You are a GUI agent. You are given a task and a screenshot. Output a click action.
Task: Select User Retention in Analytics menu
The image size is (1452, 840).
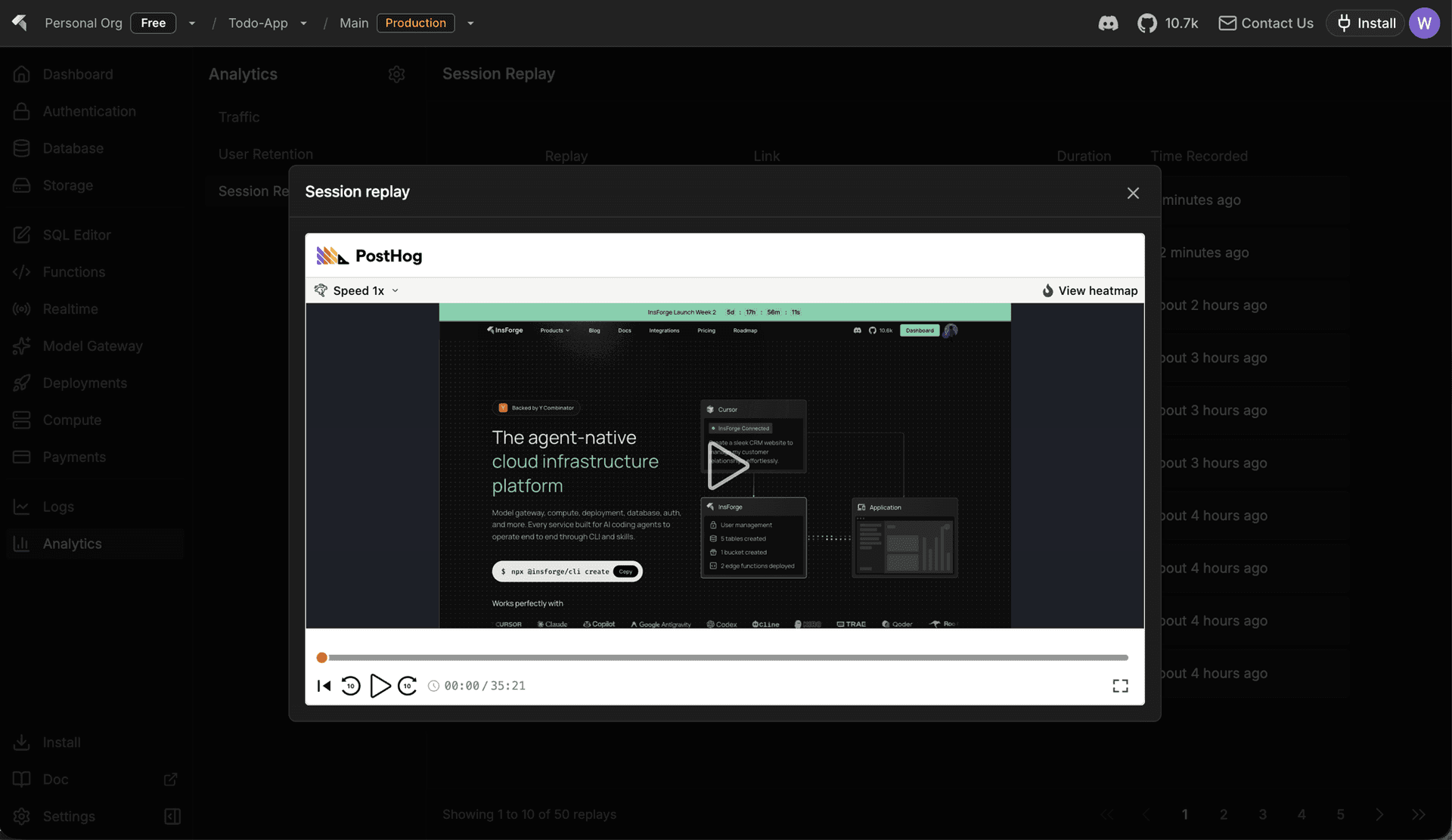point(265,154)
